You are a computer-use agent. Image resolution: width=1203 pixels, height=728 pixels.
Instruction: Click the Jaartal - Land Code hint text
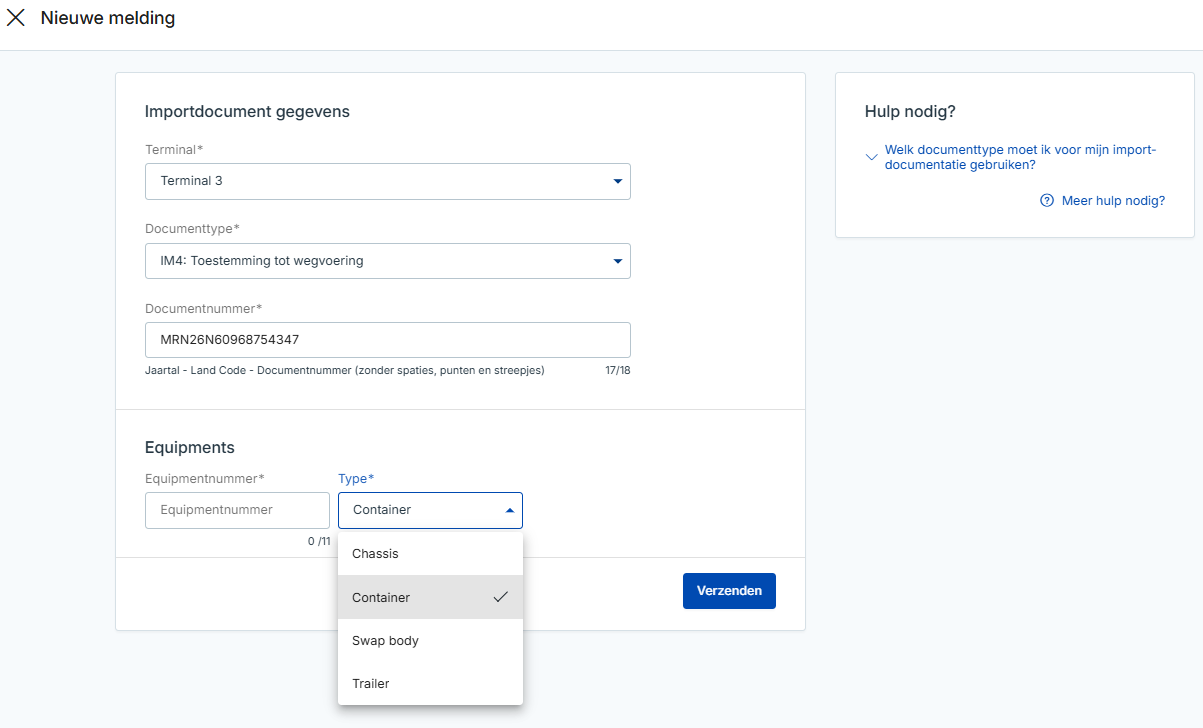pyautogui.click(x=345, y=370)
